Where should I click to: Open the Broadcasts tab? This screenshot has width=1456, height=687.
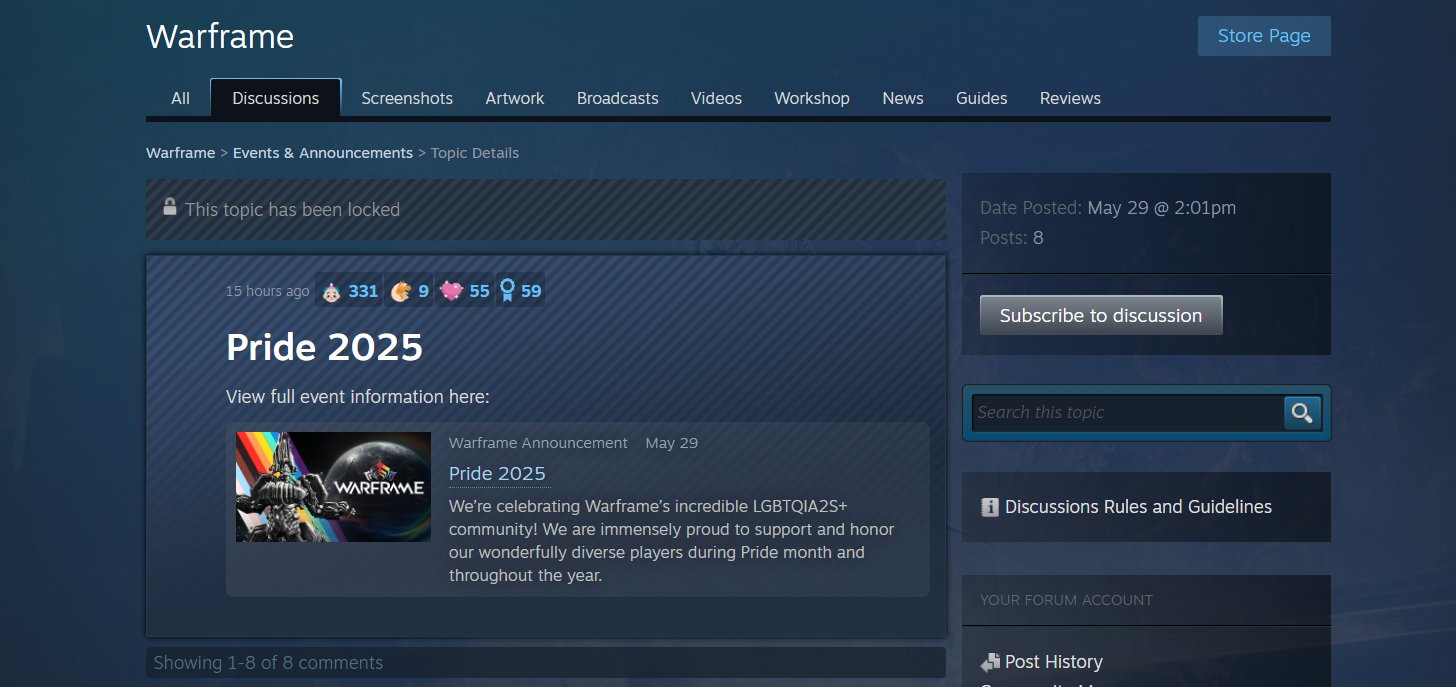618,98
